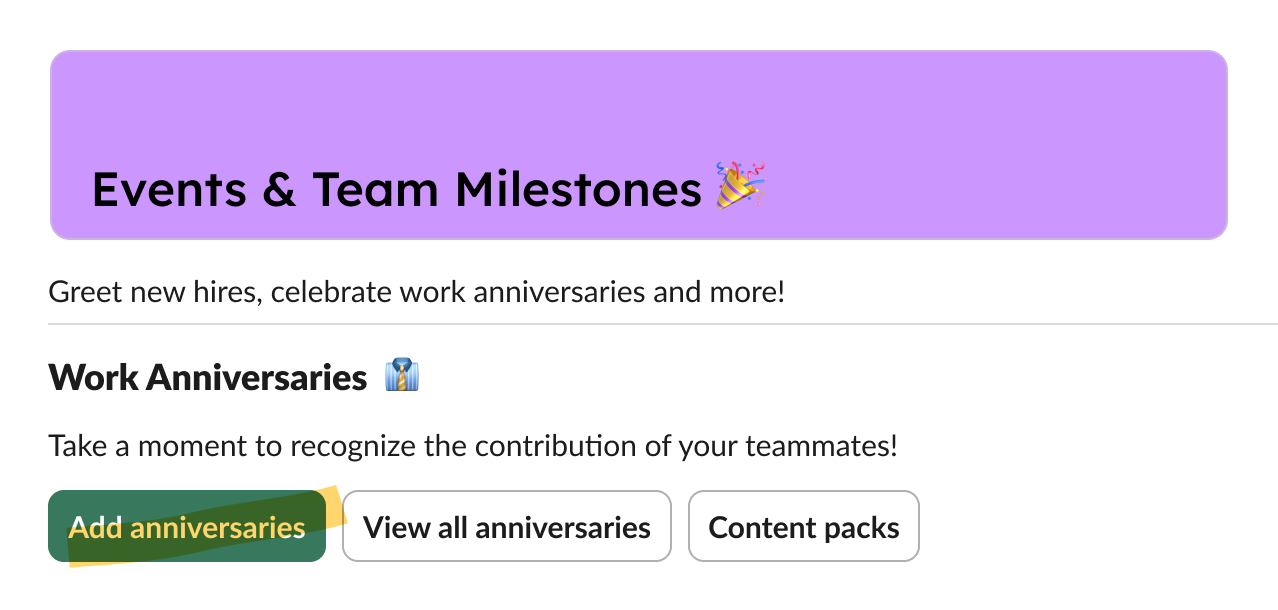This screenshot has height=610, width=1278.
Task: Click the necktie emoji beside Work Anniversaries
Action: tap(404, 377)
